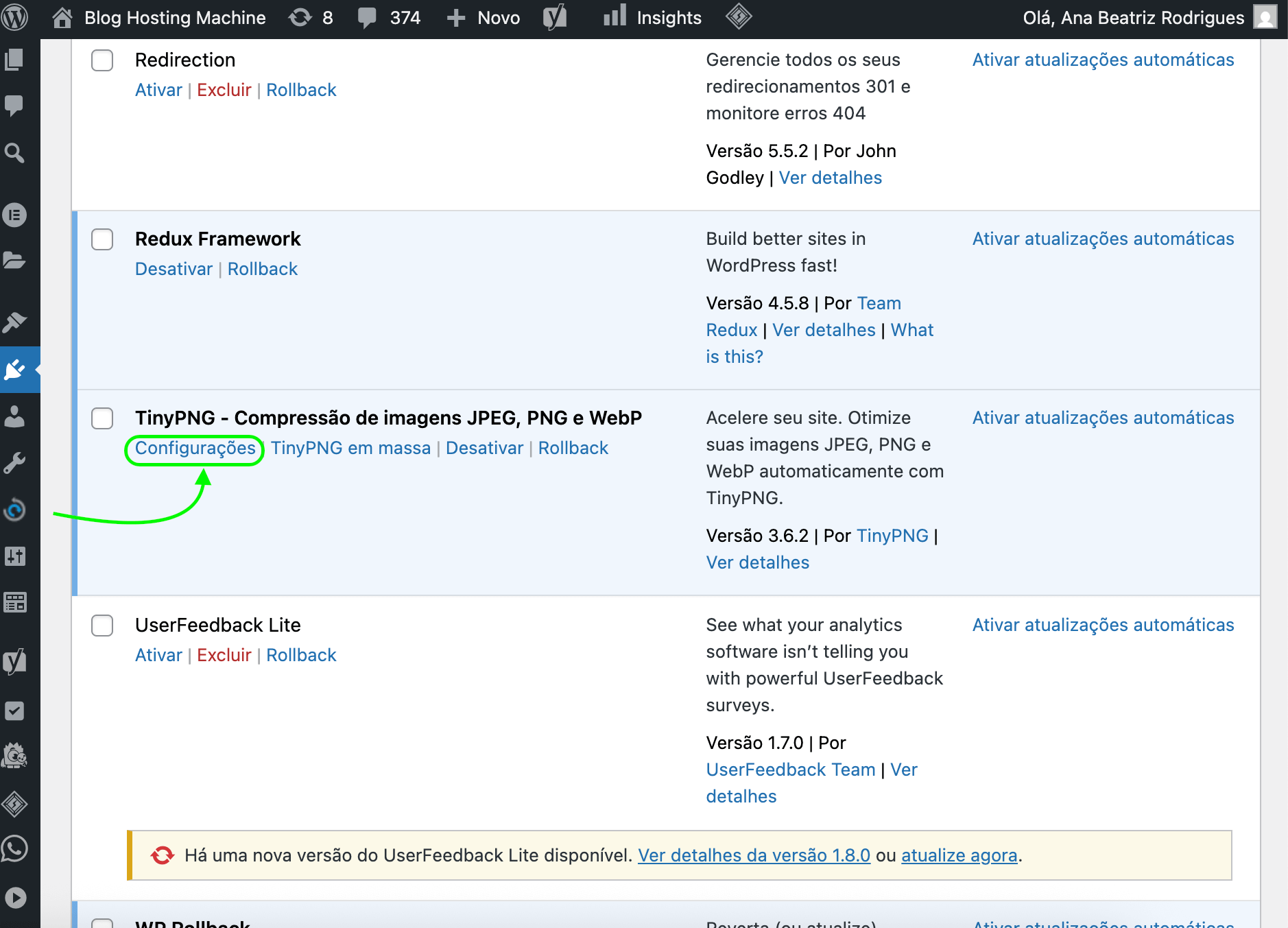Select the Redux Framework plugin checkbox
Image resolution: width=1288 pixels, height=928 pixels.
(x=102, y=239)
